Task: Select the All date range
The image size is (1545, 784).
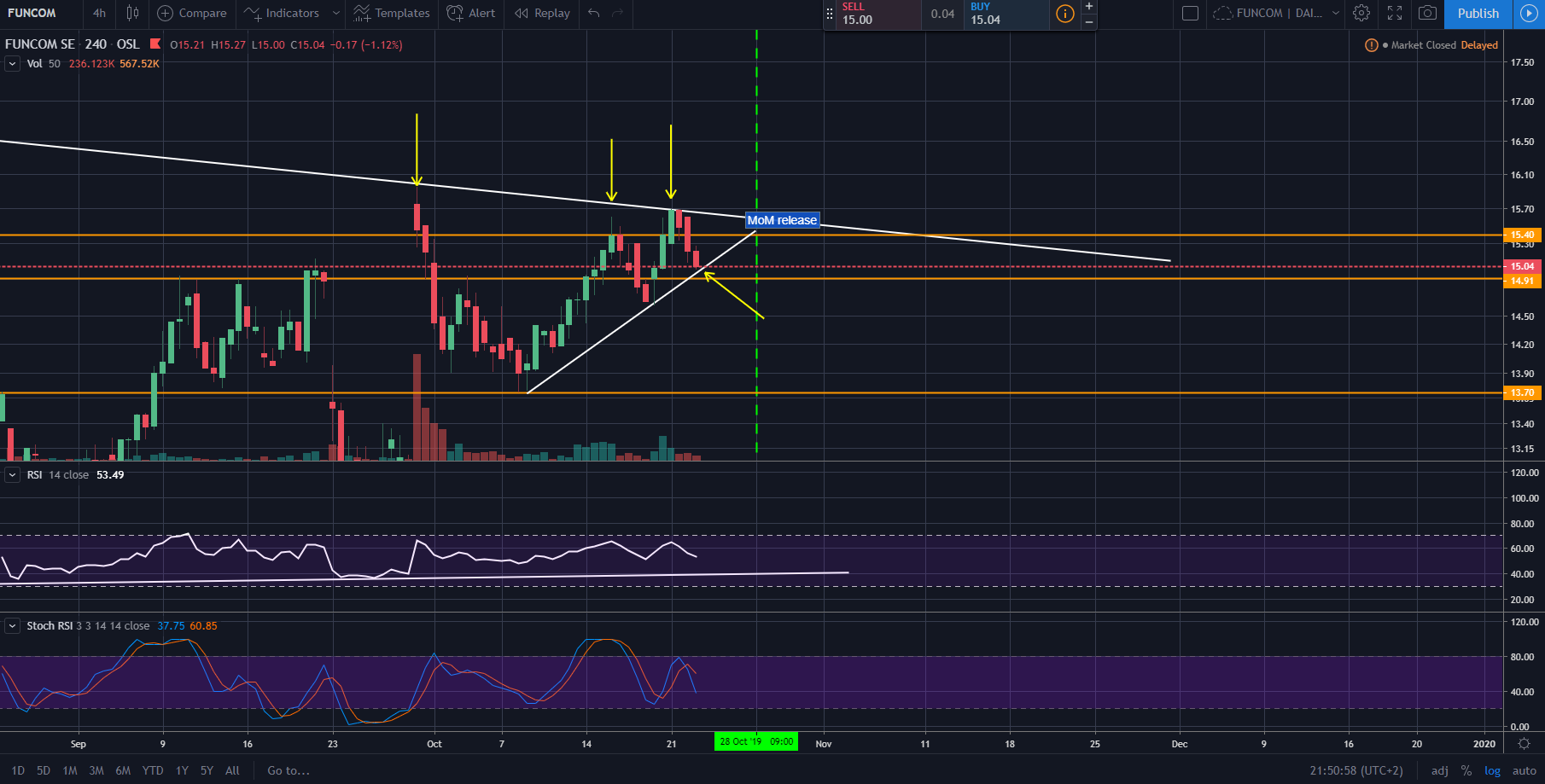Action: (x=232, y=770)
